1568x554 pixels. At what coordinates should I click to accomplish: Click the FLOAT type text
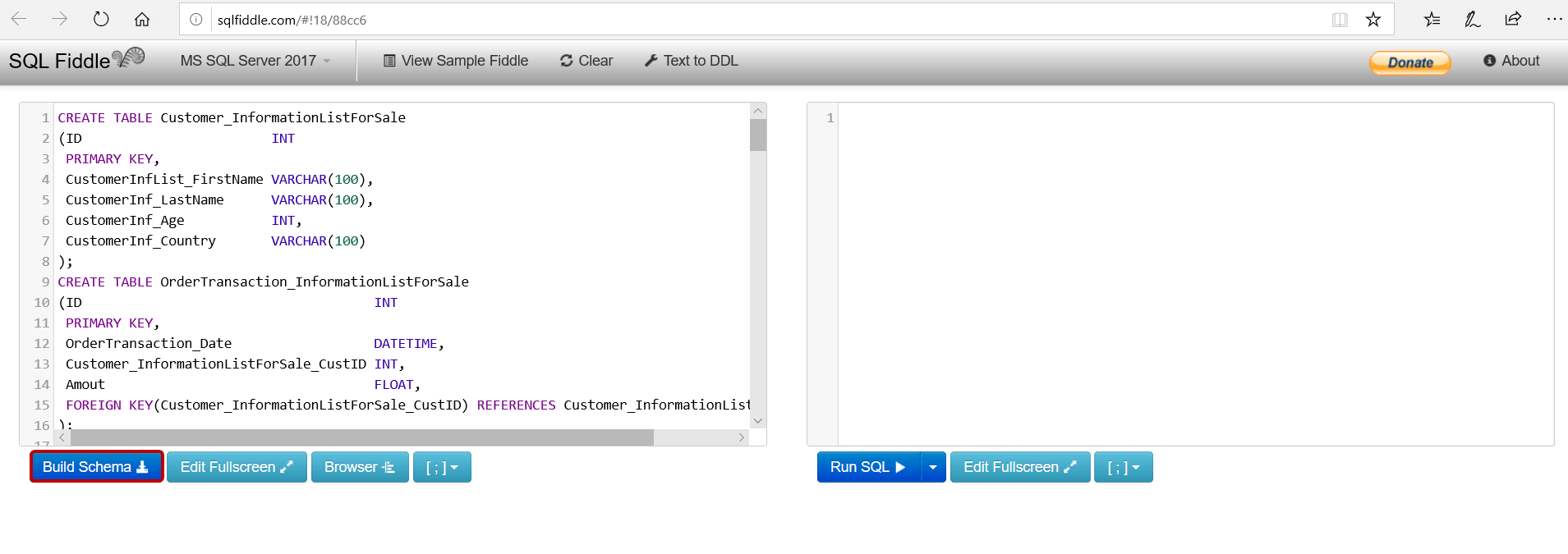click(394, 384)
